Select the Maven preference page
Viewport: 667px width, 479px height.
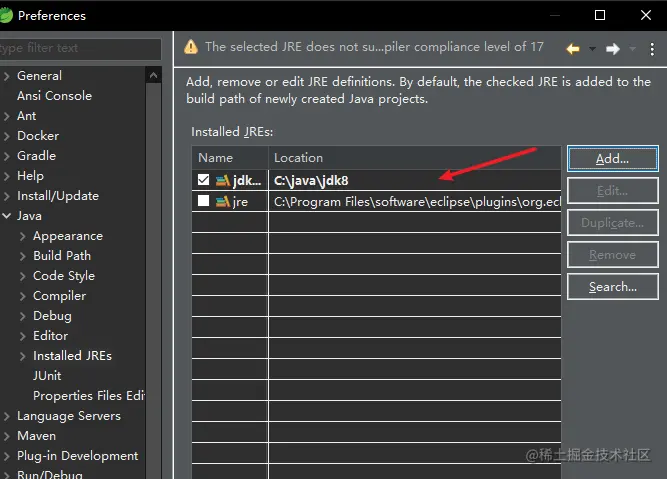[37, 436]
